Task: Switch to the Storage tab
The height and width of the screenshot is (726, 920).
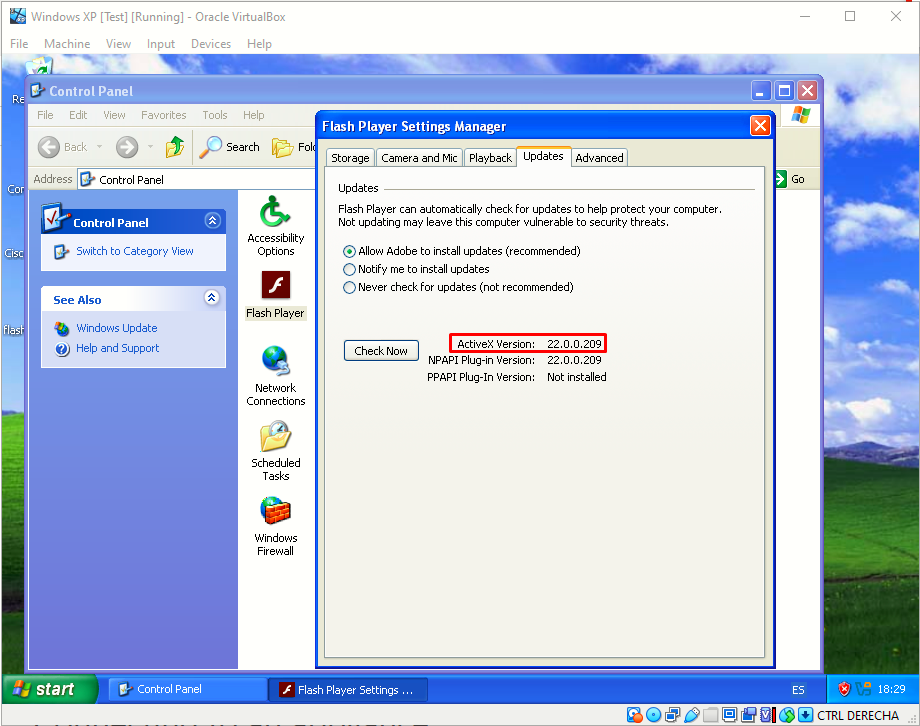Action: pos(350,158)
